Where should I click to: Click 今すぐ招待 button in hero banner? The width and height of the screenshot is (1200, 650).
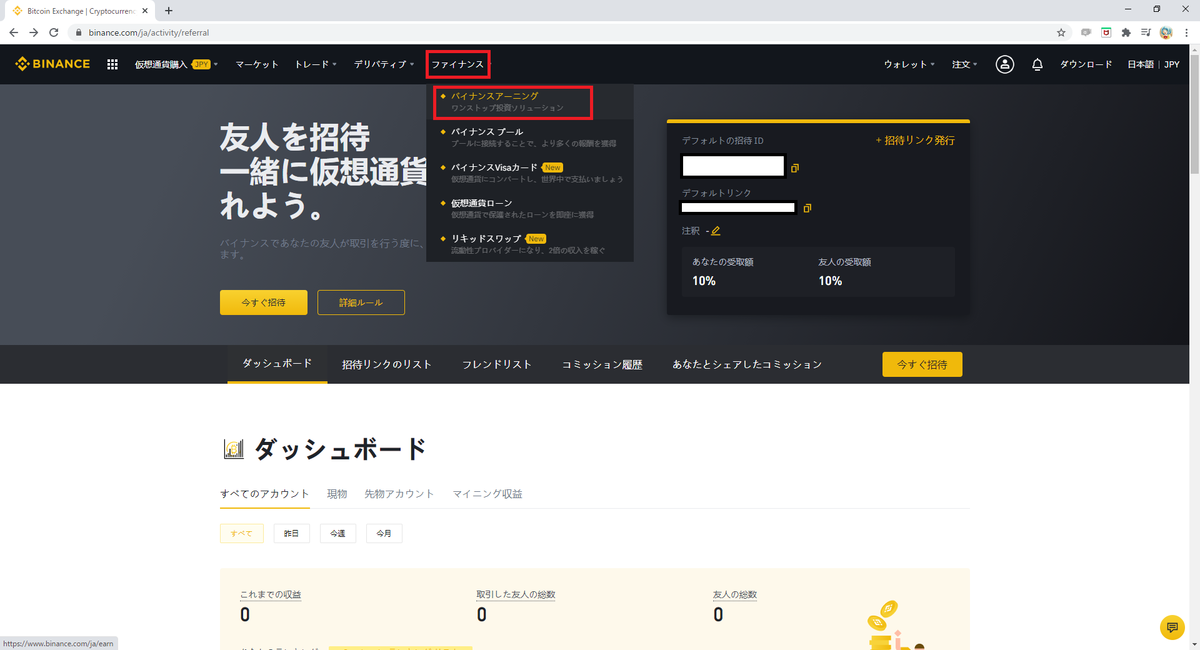click(264, 302)
